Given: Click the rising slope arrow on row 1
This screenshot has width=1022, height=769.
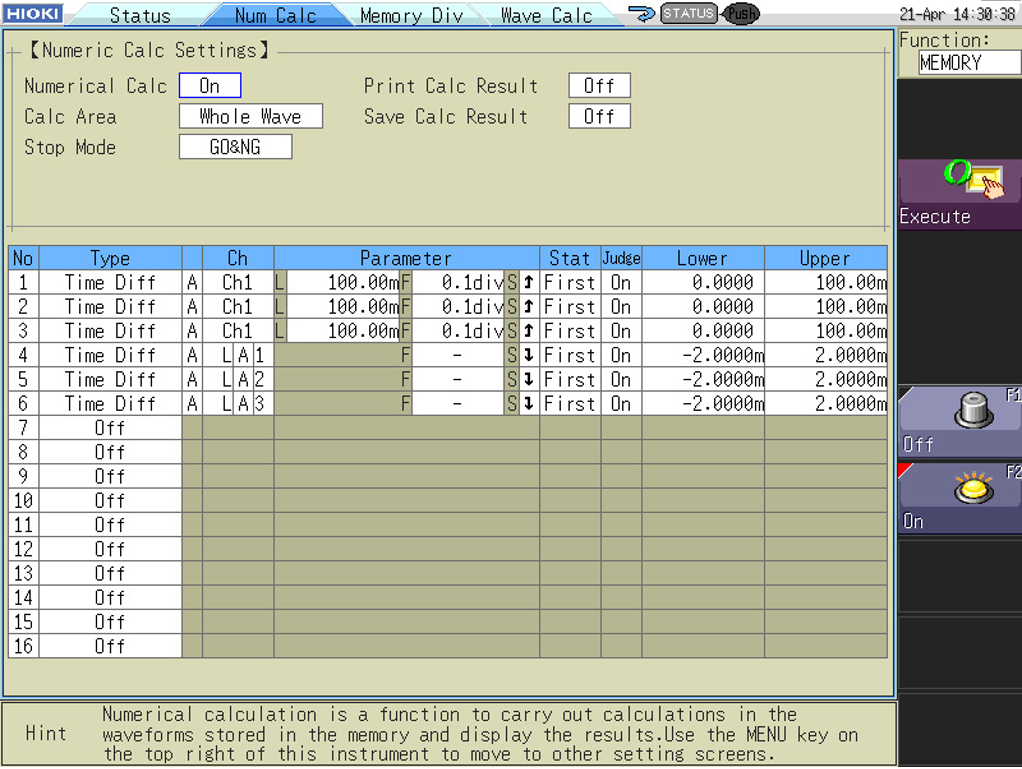Looking at the screenshot, I should tap(527, 283).
